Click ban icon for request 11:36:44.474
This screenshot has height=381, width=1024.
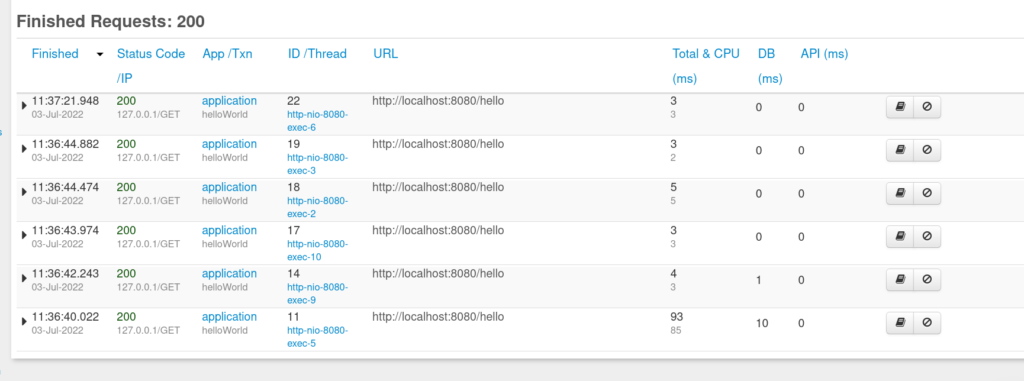(x=927, y=193)
